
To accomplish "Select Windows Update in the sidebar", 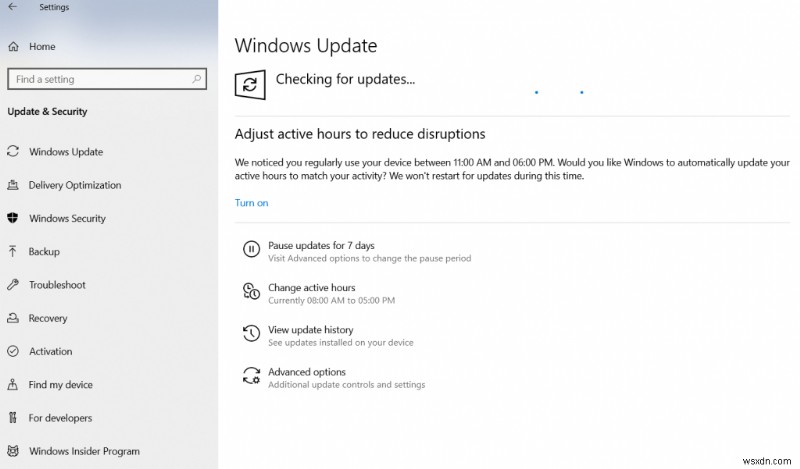I will tap(66, 152).
